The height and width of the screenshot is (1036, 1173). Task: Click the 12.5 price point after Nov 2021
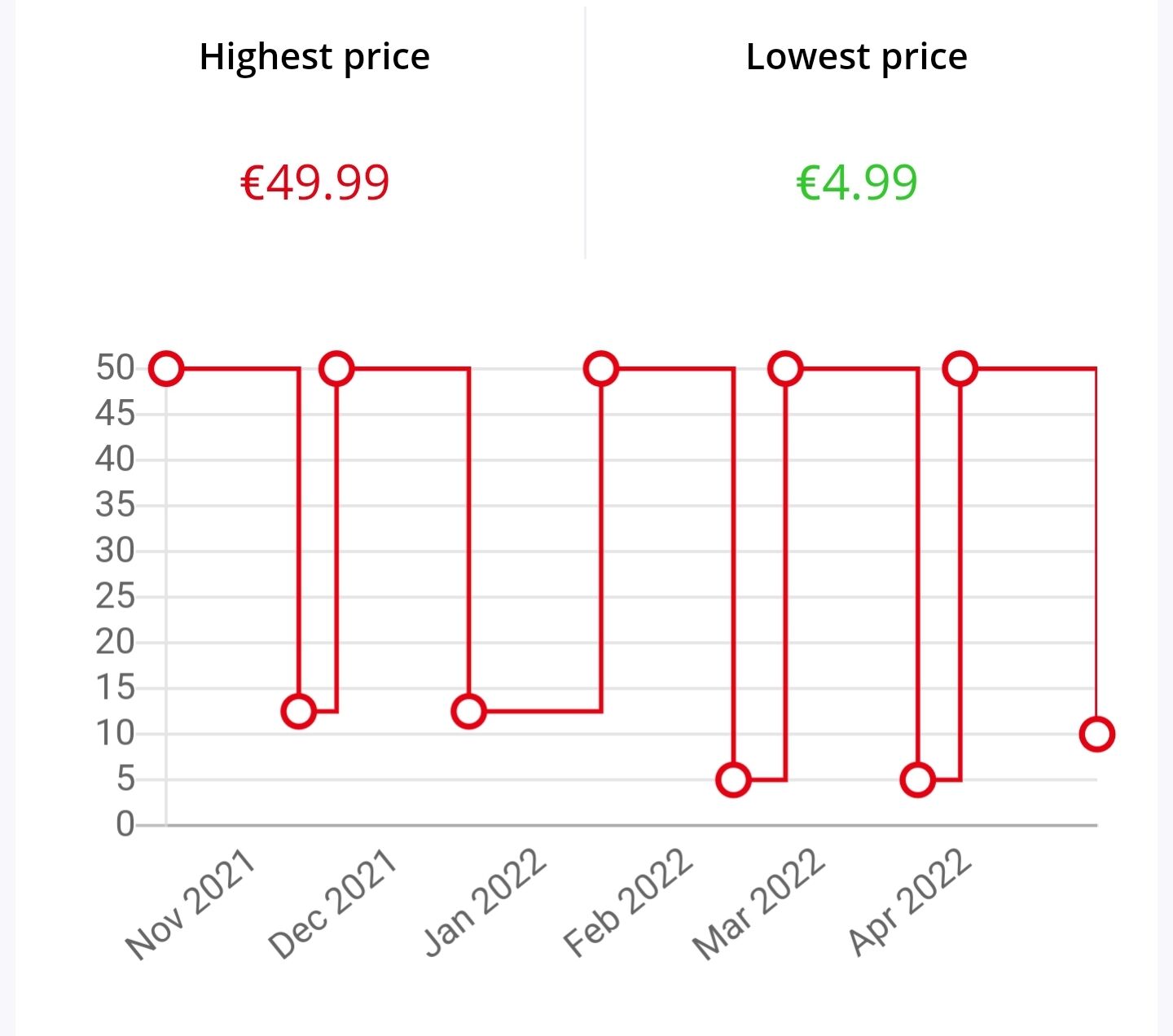(x=299, y=712)
